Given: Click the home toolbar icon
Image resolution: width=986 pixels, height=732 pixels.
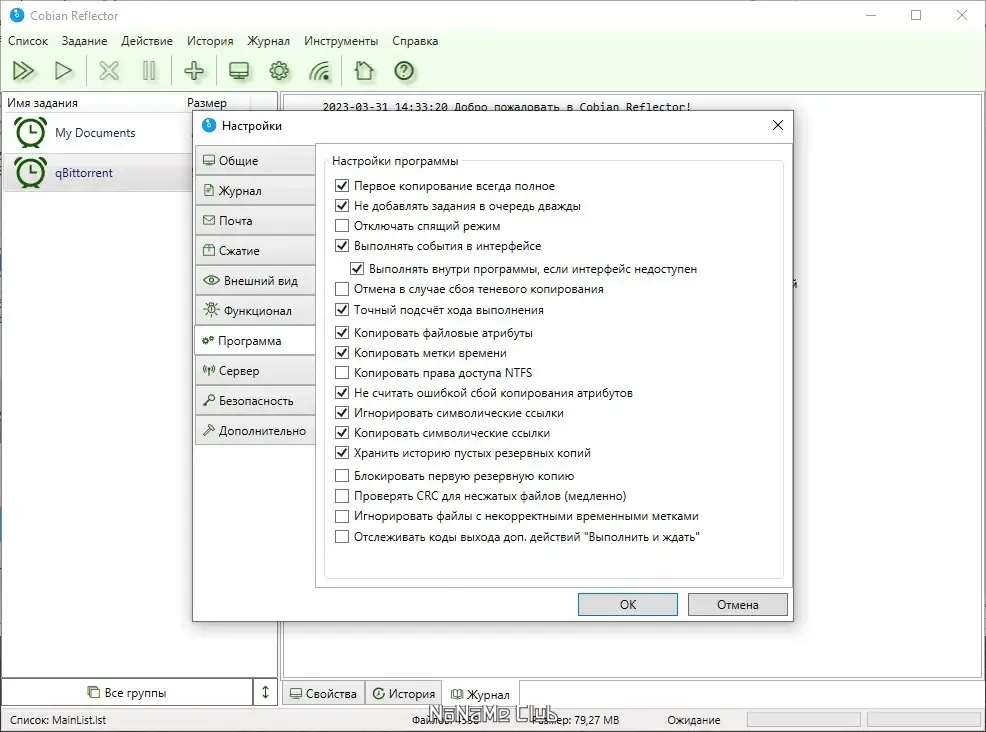Looking at the screenshot, I should [364, 70].
